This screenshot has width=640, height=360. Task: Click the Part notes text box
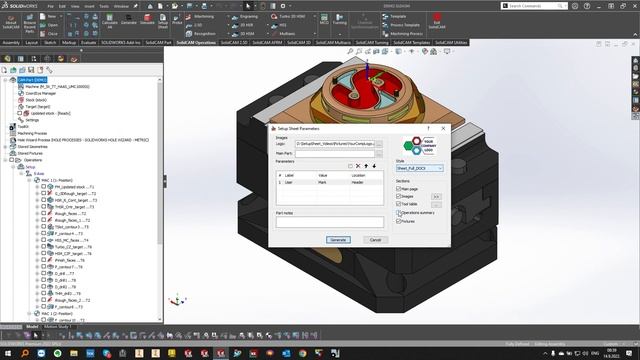click(329, 222)
